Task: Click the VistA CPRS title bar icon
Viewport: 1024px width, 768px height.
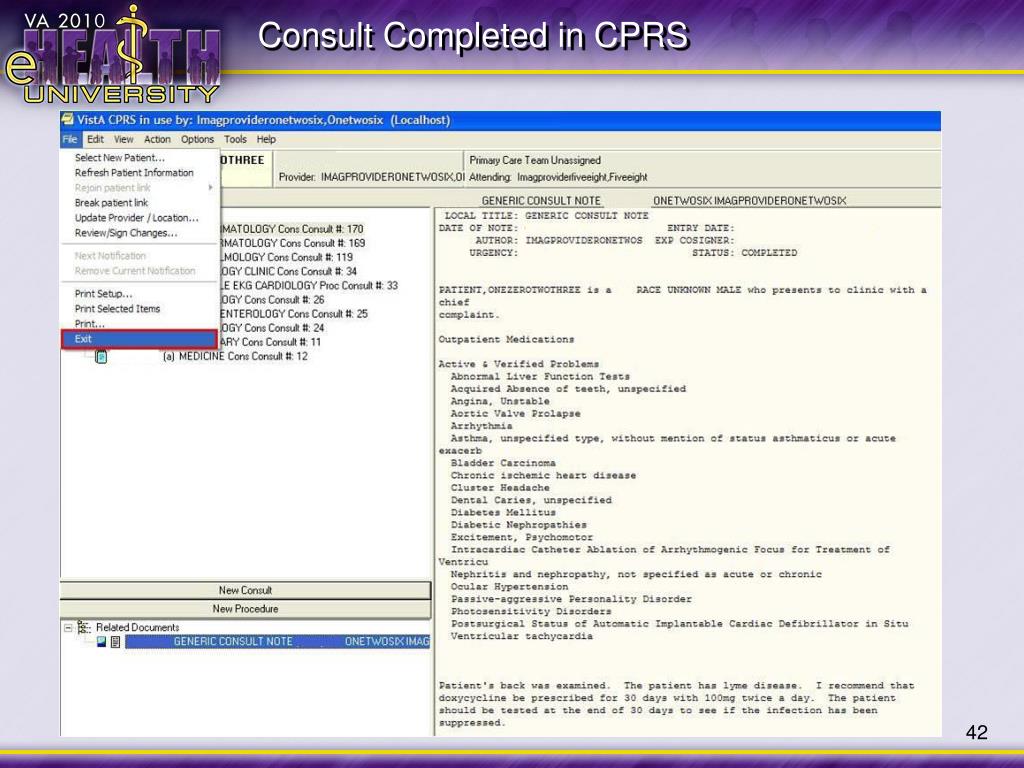Action: point(67,120)
